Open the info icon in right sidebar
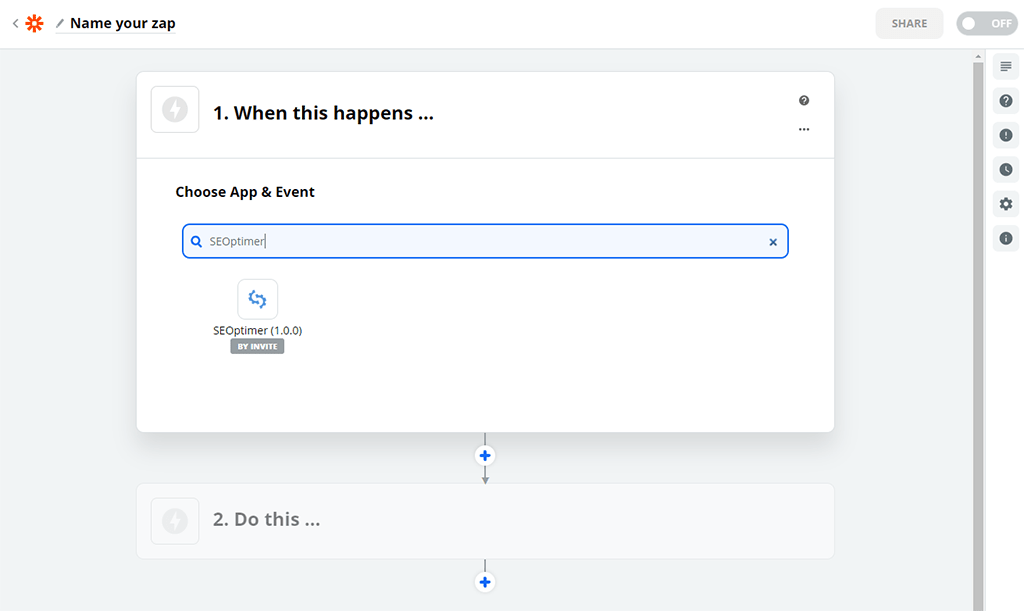Image resolution: width=1024 pixels, height=611 pixels. (1005, 238)
